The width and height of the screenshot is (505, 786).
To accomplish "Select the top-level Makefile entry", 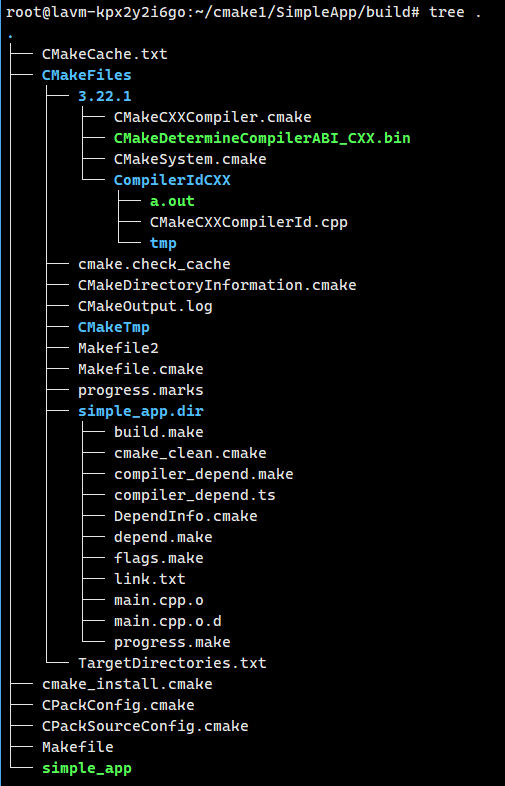I will [78, 747].
